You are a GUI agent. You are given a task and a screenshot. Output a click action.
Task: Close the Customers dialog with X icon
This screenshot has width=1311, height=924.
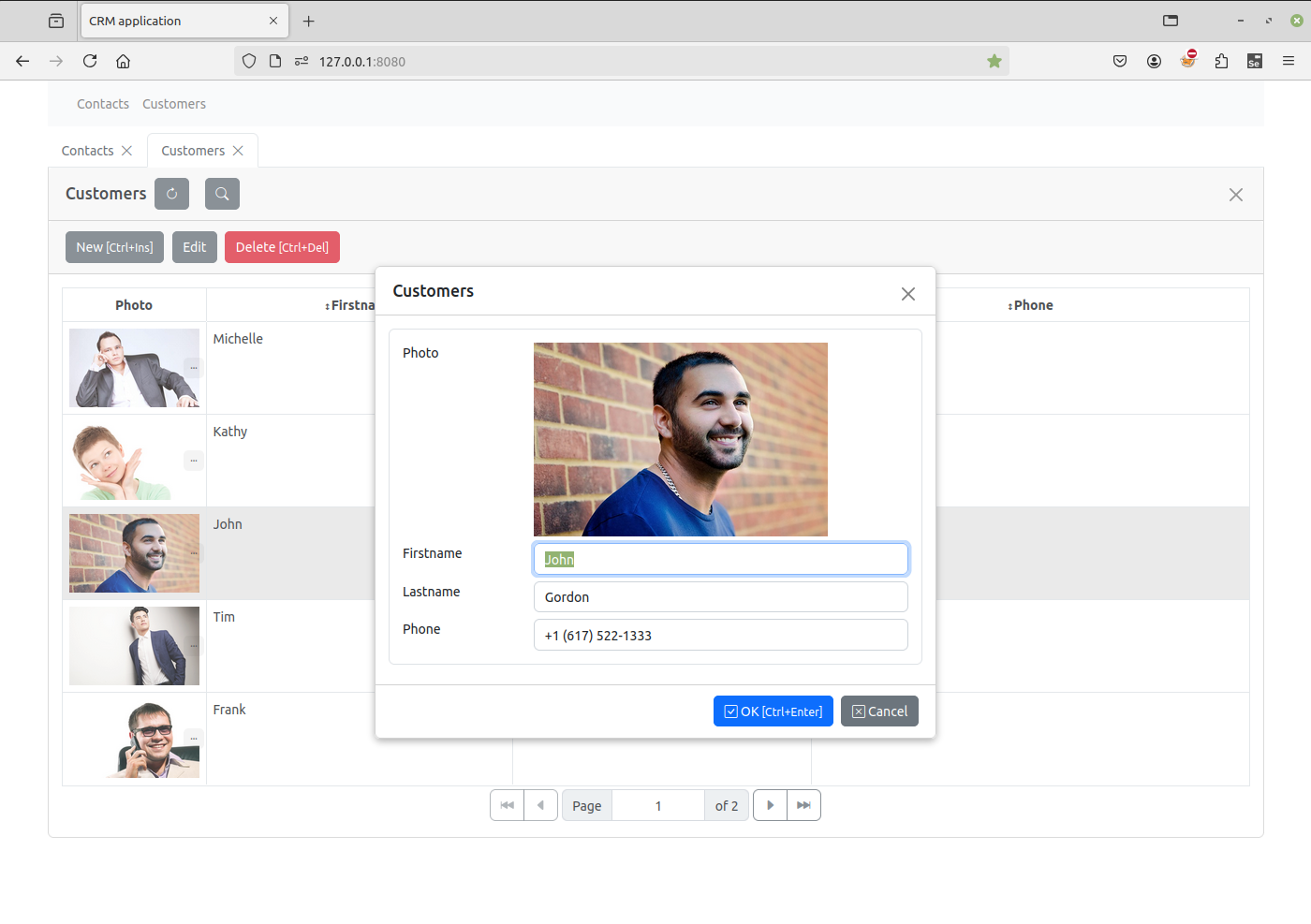[x=907, y=294]
